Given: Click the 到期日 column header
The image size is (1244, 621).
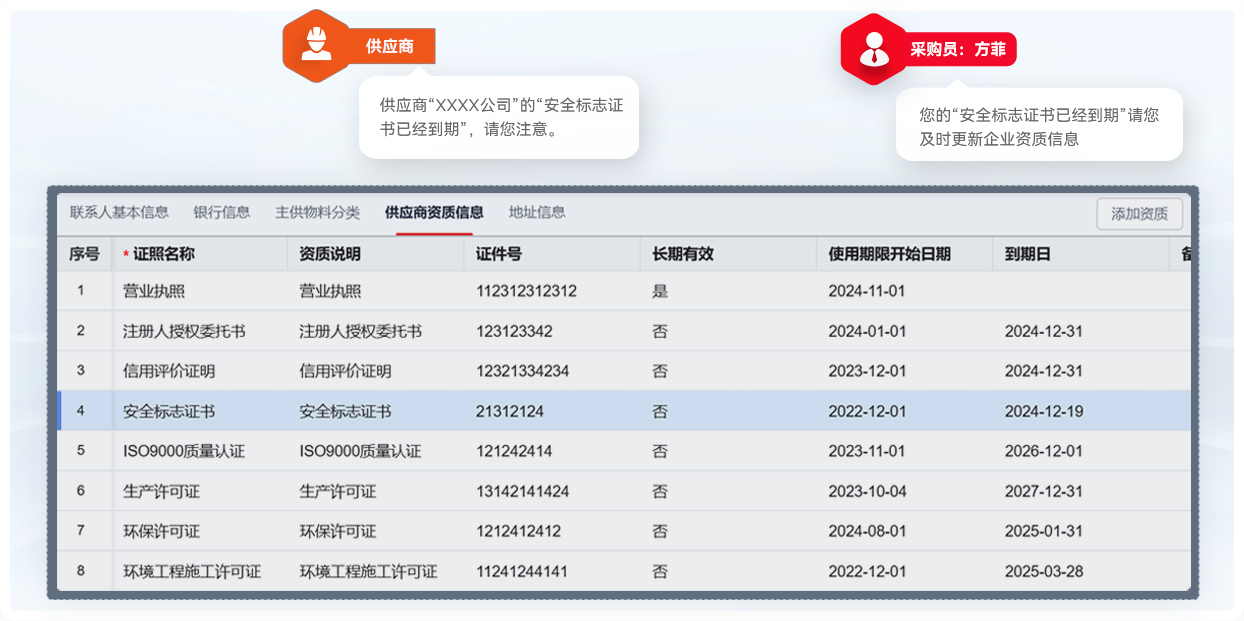Looking at the screenshot, I should click(x=1027, y=254).
